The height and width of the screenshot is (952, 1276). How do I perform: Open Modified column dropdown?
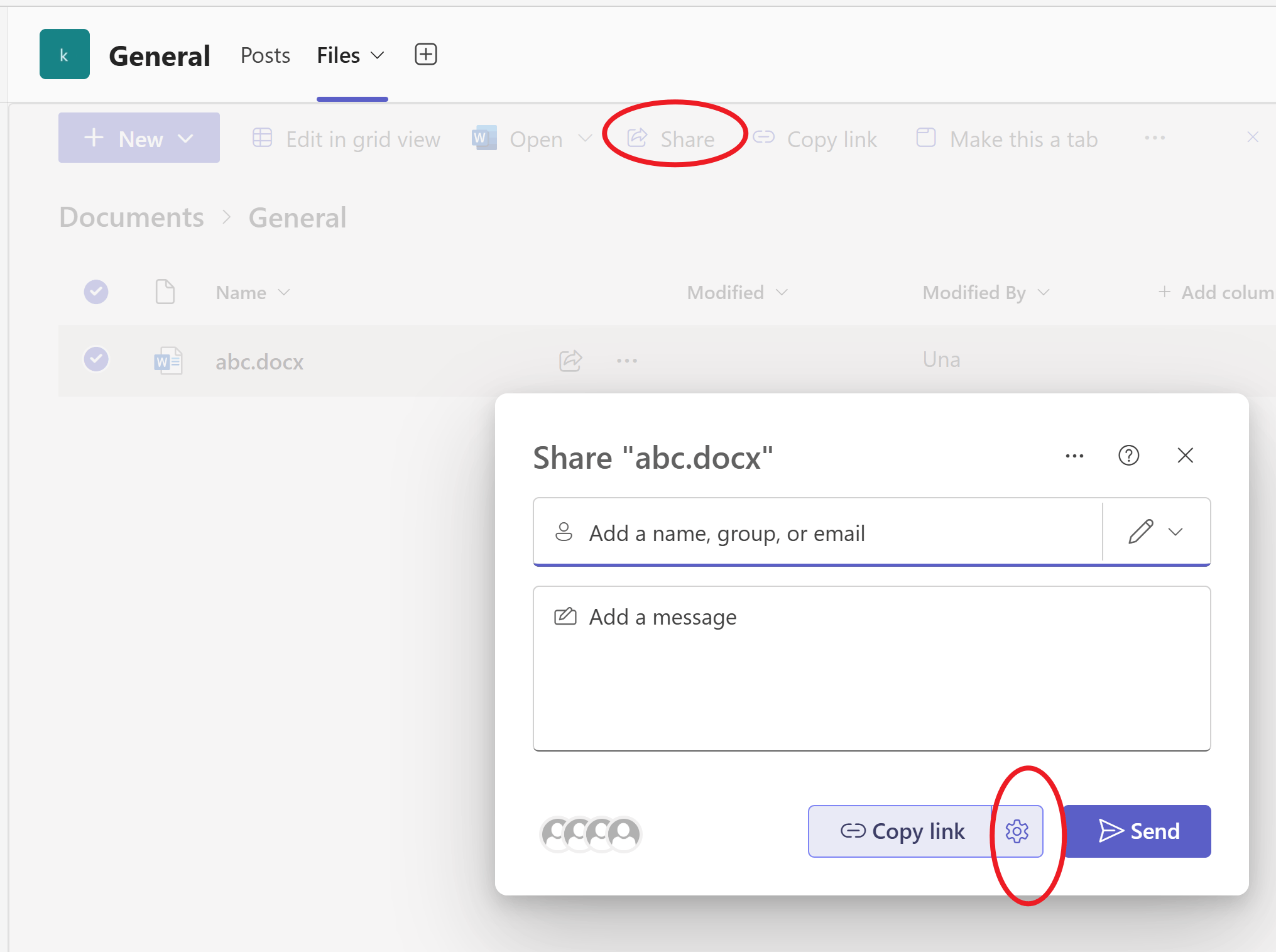point(737,292)
